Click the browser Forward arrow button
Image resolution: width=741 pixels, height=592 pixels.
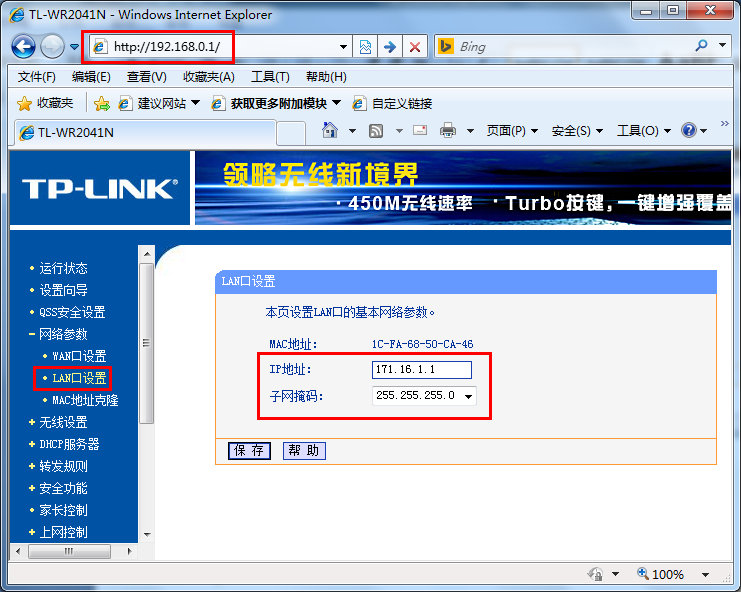point(52,46)
